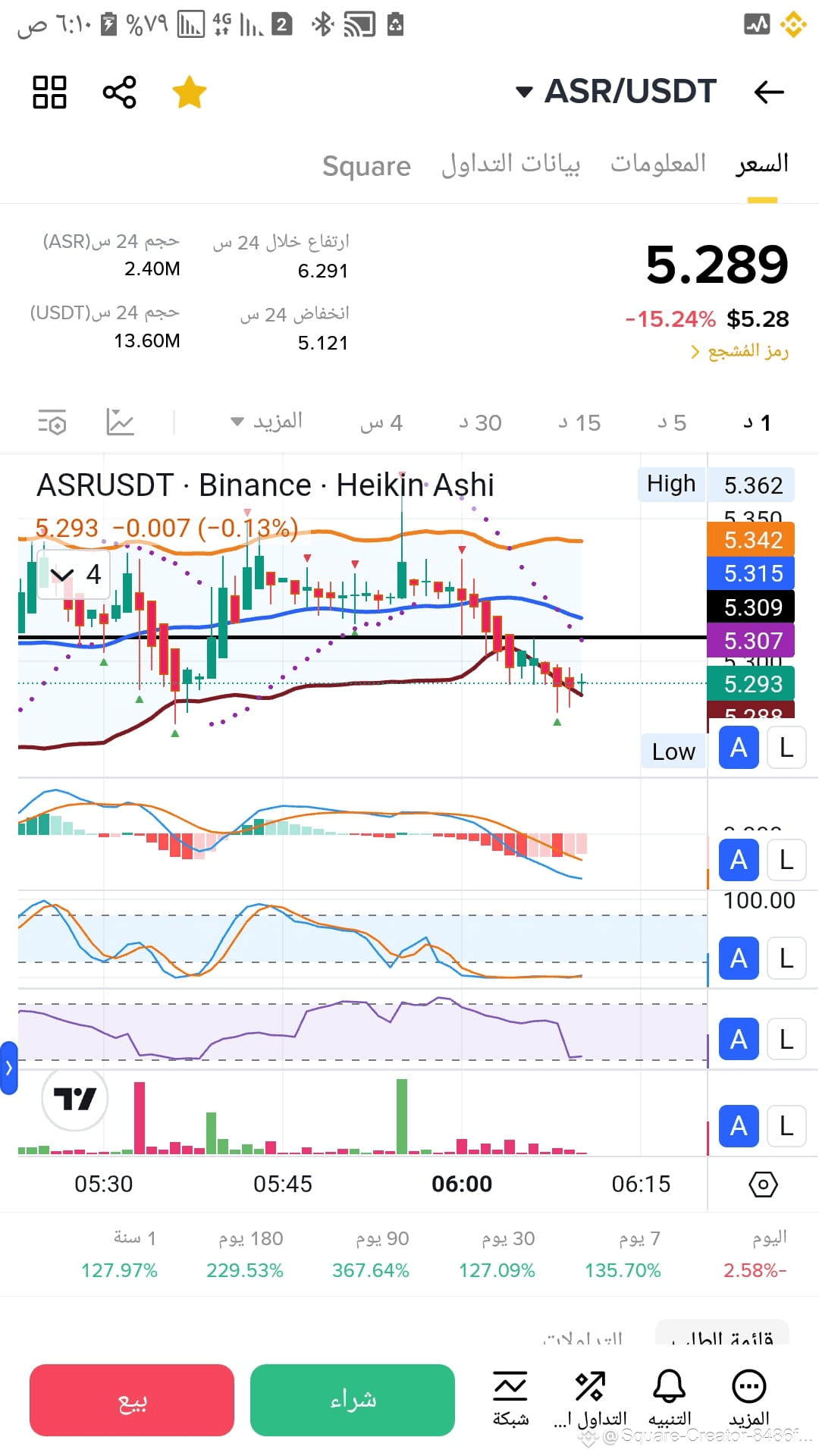Tap the 24h low value 5.121
This screenshot has width=819, height=1456.
322,343
